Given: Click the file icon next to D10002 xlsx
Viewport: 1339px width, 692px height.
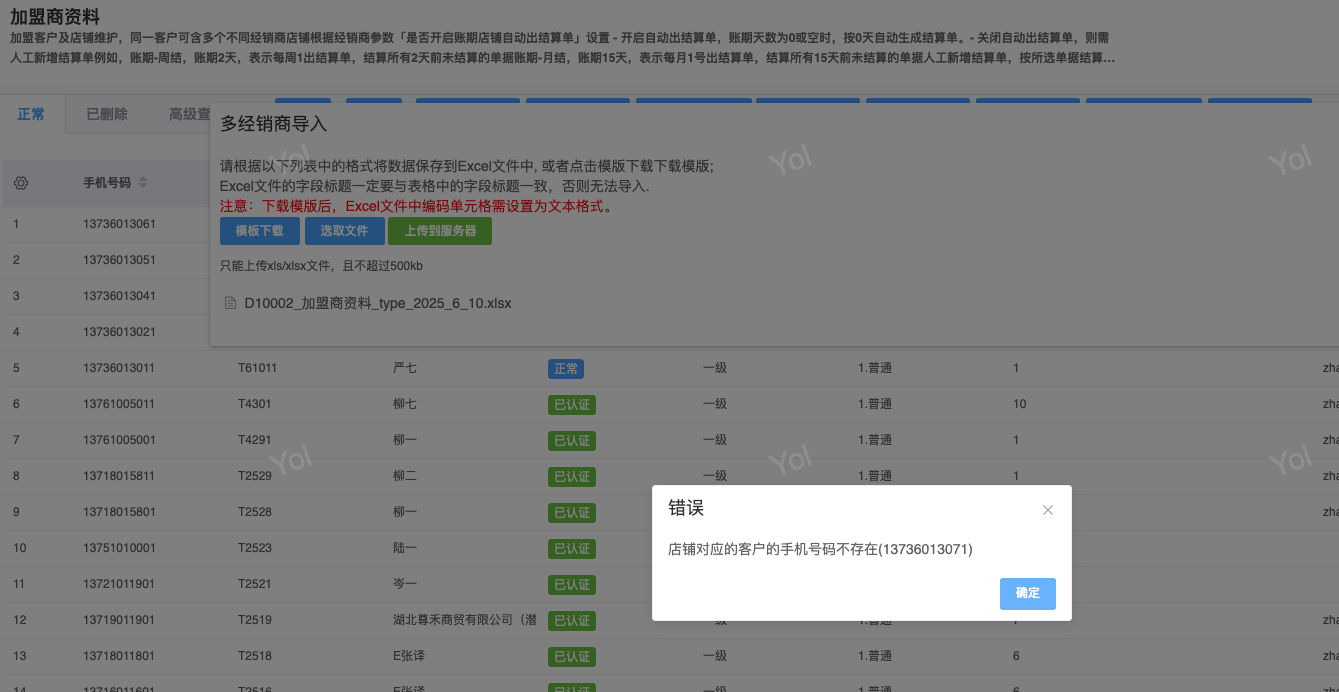Looking at the screenshot, I should click(231, 303).
